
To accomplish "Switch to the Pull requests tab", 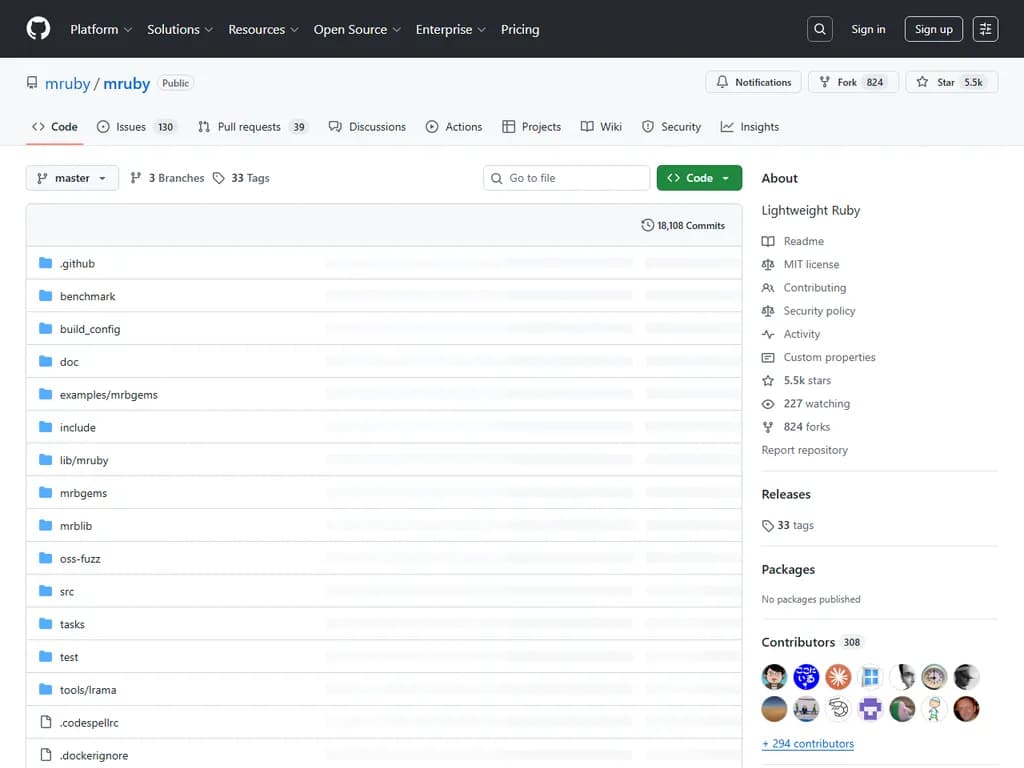I will 249,127.
